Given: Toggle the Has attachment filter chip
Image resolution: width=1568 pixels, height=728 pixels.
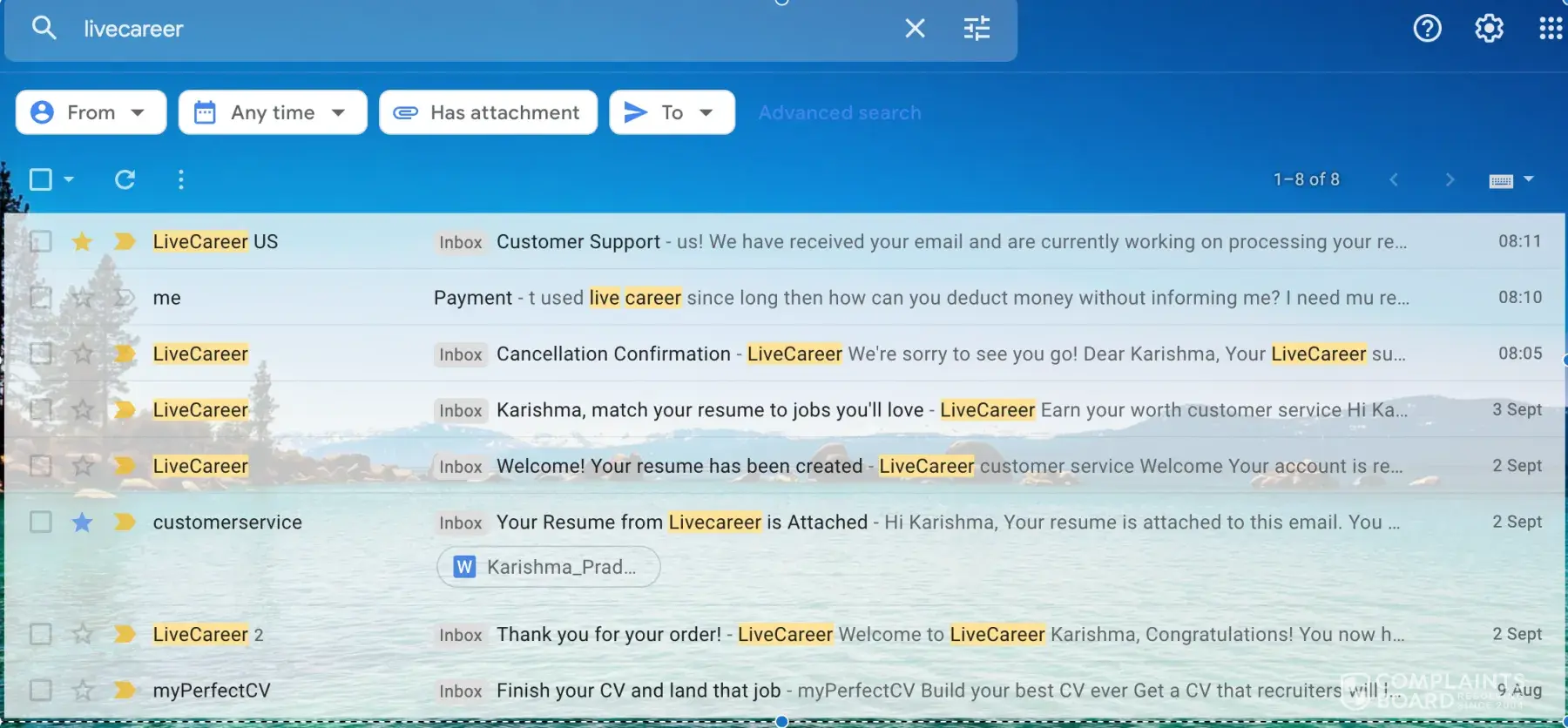Looking at the screenshot, I should coord(488,112).
